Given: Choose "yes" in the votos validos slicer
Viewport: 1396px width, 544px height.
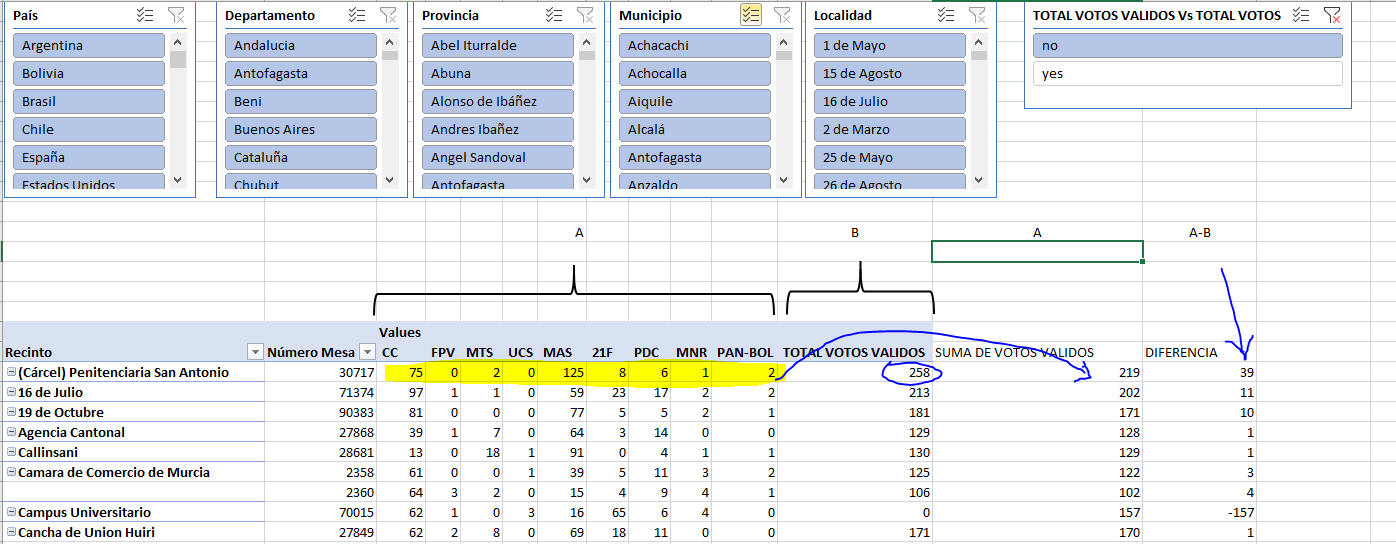Looking at the screenshot, I should pyautogui.click(x=1187, y=73).
